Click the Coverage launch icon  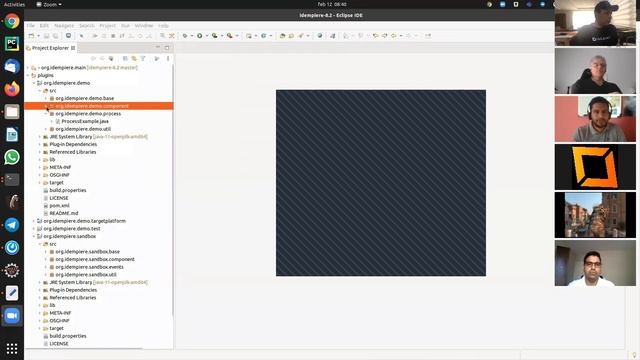(x=214, y=36)
